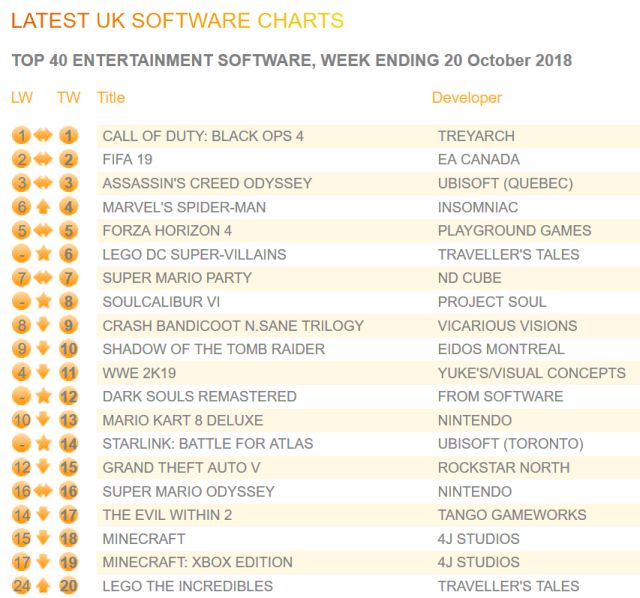Click the star icon beside Dark Souls Remastered

pos(44,397)
